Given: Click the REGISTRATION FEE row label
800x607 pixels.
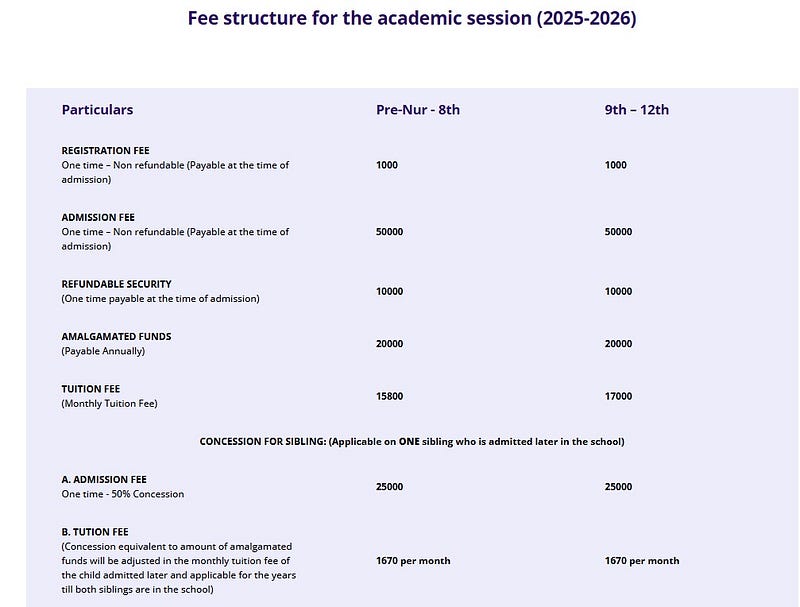Looking at the screenshot, I should coord(106,150).
